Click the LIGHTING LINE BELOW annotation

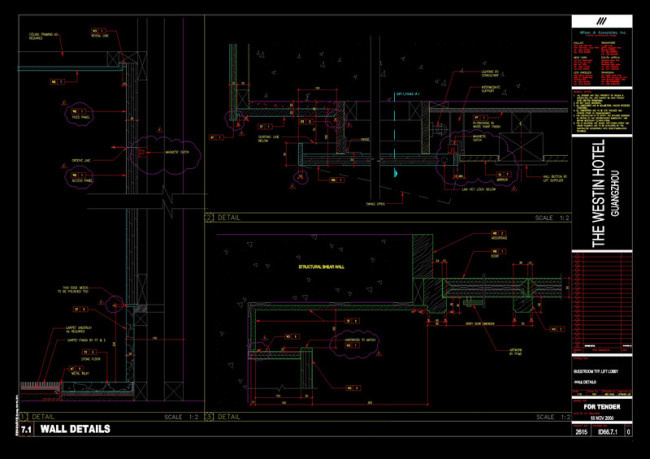269,138
